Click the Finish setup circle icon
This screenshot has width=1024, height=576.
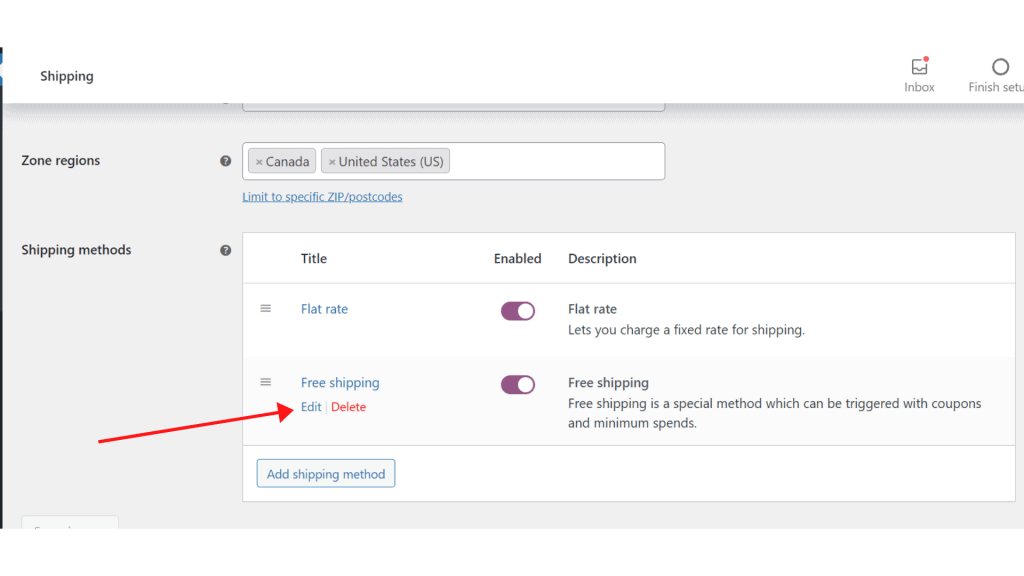click(x=1000, y=68)
